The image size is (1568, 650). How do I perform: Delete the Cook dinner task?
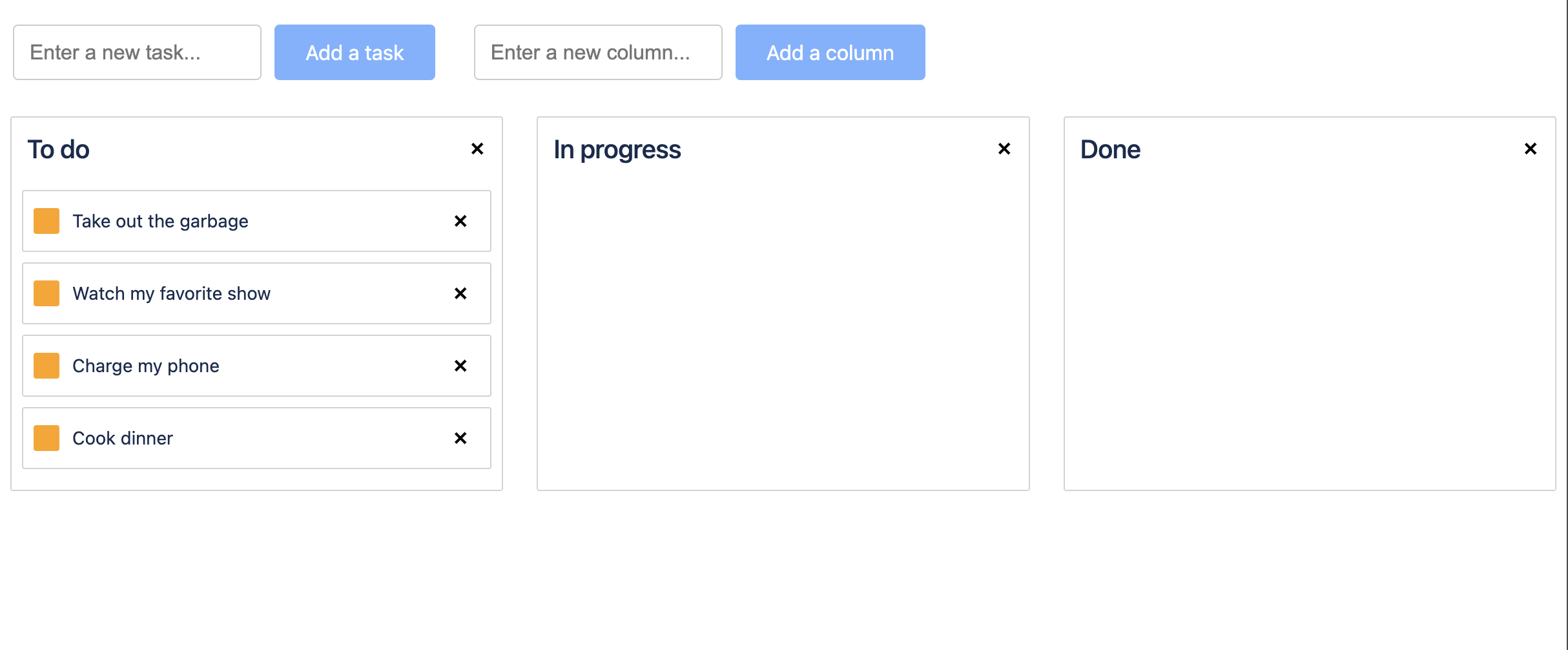point(460,439)
